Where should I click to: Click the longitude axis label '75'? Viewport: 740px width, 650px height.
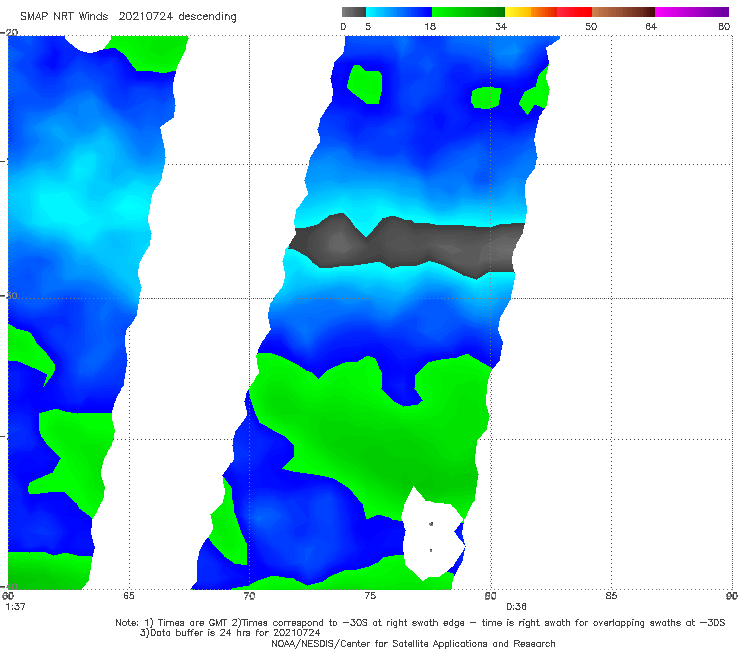(370, 596)
